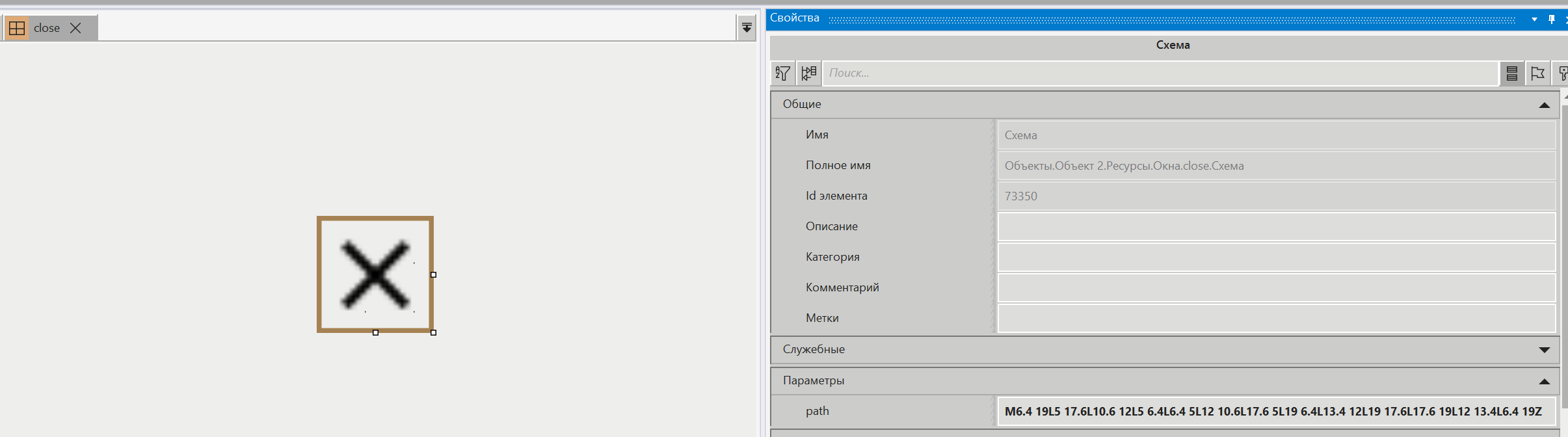Click the Комментарий value field
This screenshot has width=1568, height=437.
coord(1276,288)
